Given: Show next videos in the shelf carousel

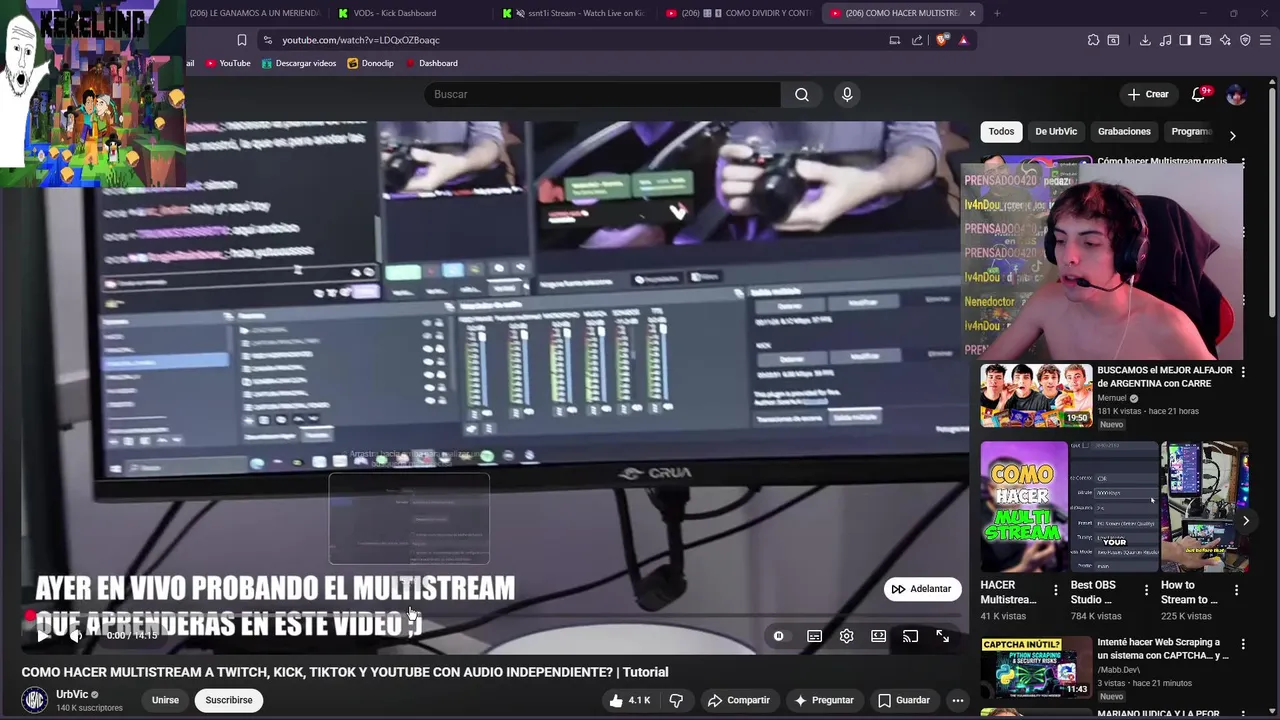Looking at the screenshot, I should (1245, 521).
